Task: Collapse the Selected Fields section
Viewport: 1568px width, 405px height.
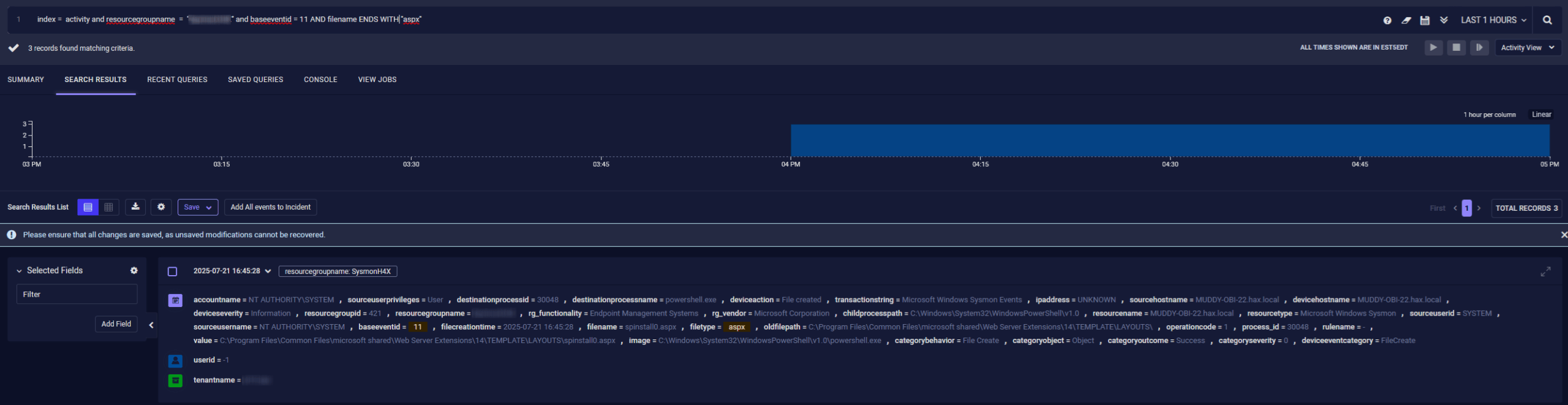Action: coord(19,271)
